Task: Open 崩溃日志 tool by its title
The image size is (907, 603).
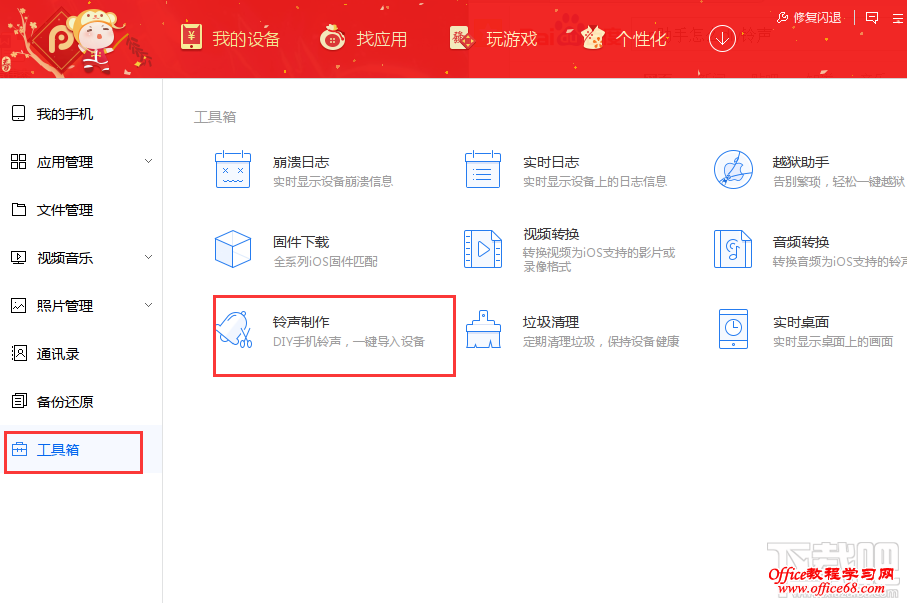Action: [x=301, y=162]
